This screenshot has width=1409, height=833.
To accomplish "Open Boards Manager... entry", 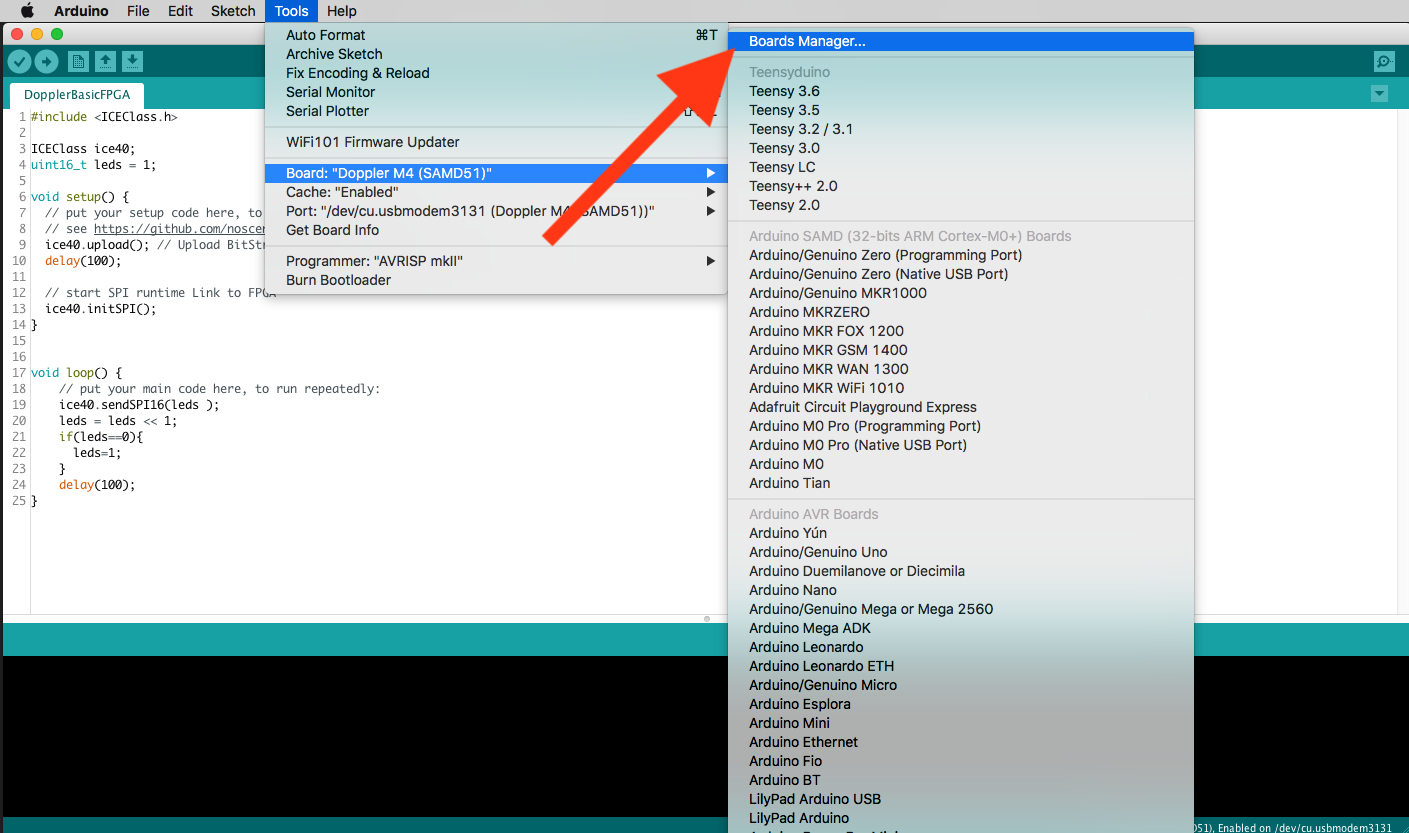I will (961, 41).
